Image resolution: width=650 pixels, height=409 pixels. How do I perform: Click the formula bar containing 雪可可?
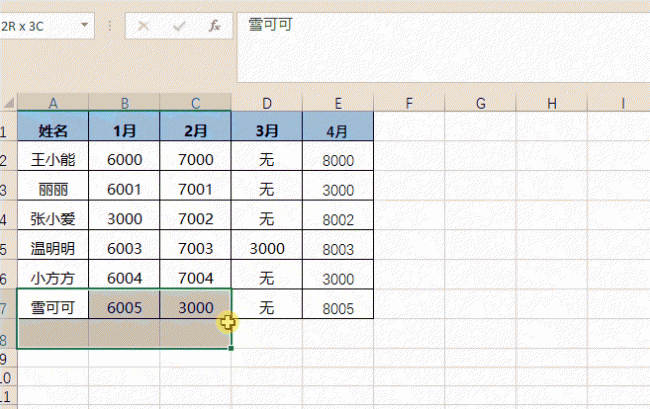point(443,48)
